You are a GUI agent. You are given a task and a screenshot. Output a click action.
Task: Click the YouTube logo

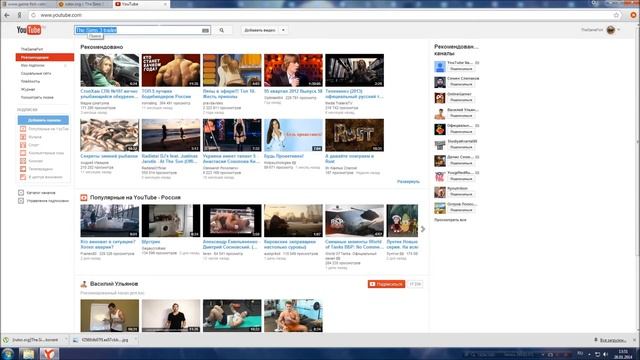29,30
